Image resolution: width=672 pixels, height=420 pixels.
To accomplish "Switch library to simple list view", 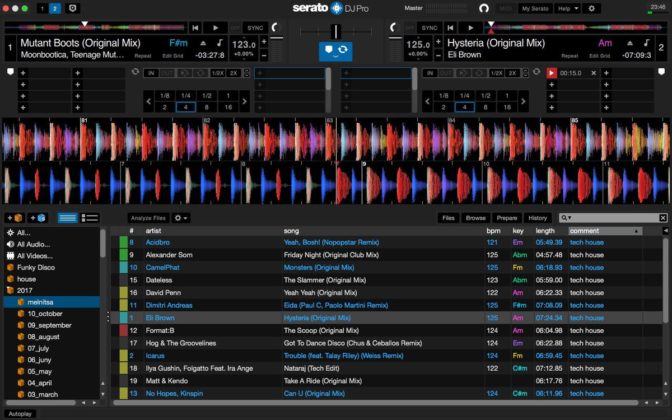I will pos(90,218).
